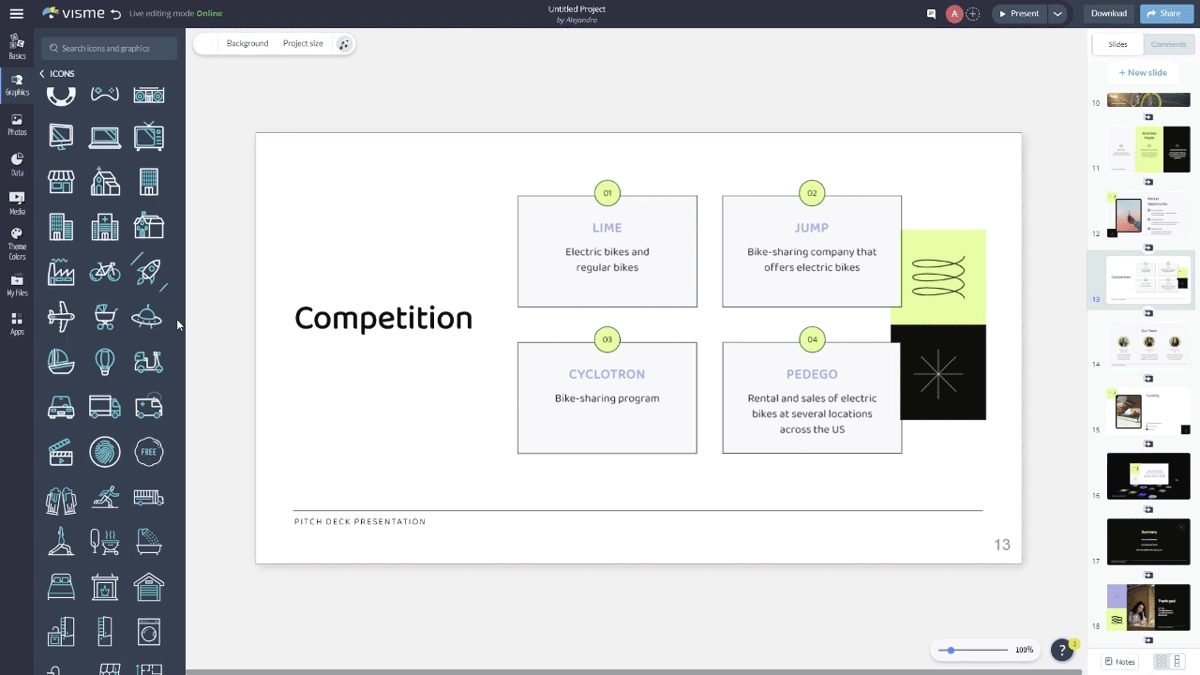The image size is (1200, 675).
Task: Open the Present dropdown arrow
Action: click(x=1057, y=14)
